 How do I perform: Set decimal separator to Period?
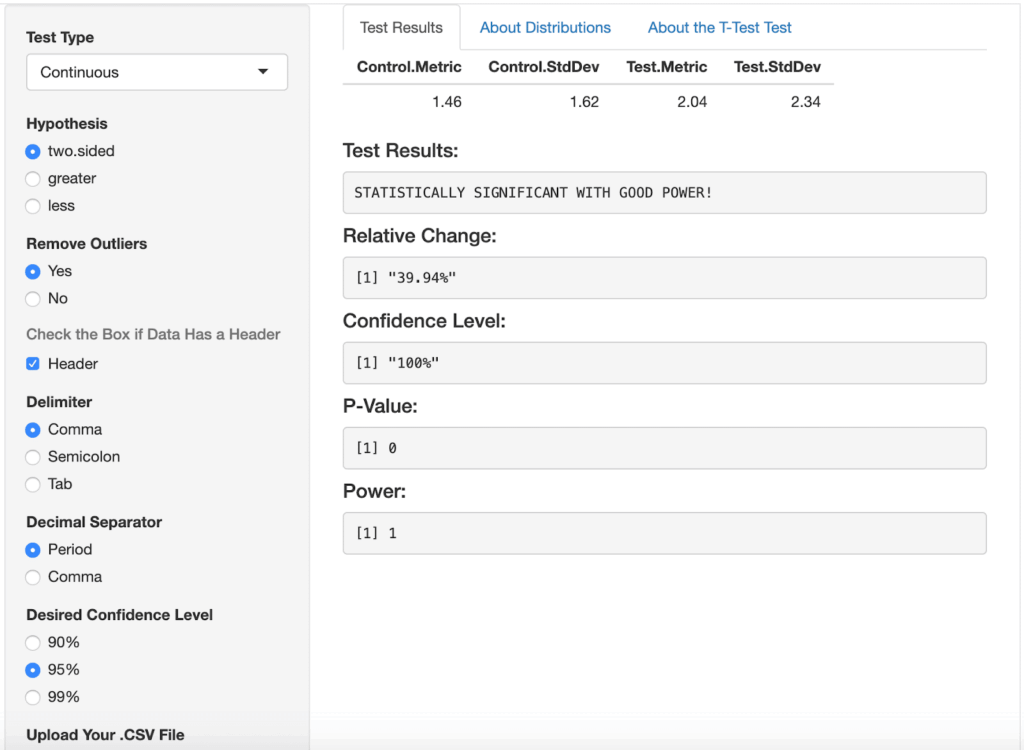[x=33, y=550]
